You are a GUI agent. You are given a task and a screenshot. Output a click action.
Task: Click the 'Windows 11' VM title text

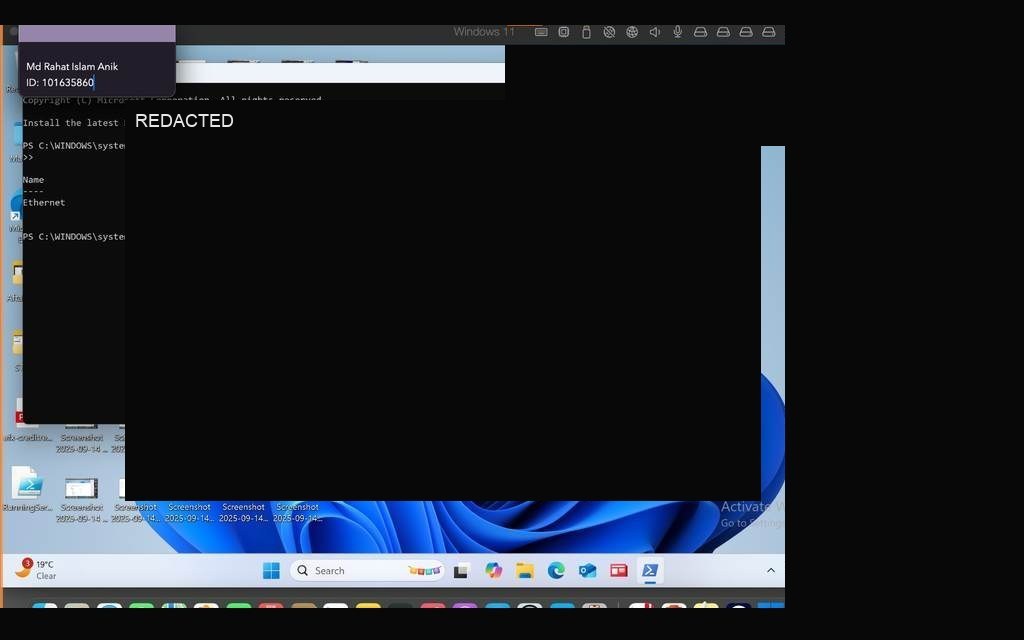(484, 32)
